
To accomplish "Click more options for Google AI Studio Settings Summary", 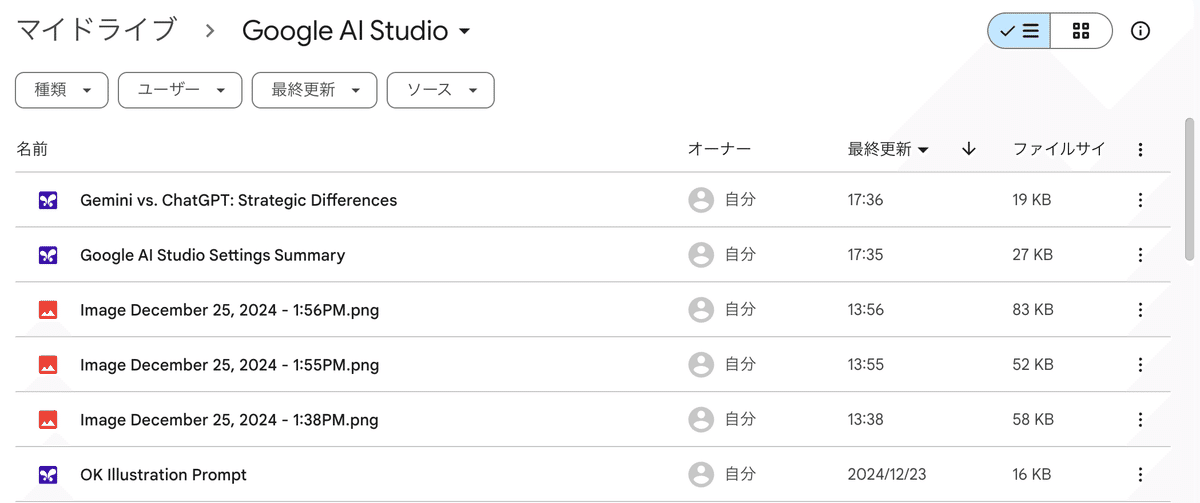I will coord(1140,255).
